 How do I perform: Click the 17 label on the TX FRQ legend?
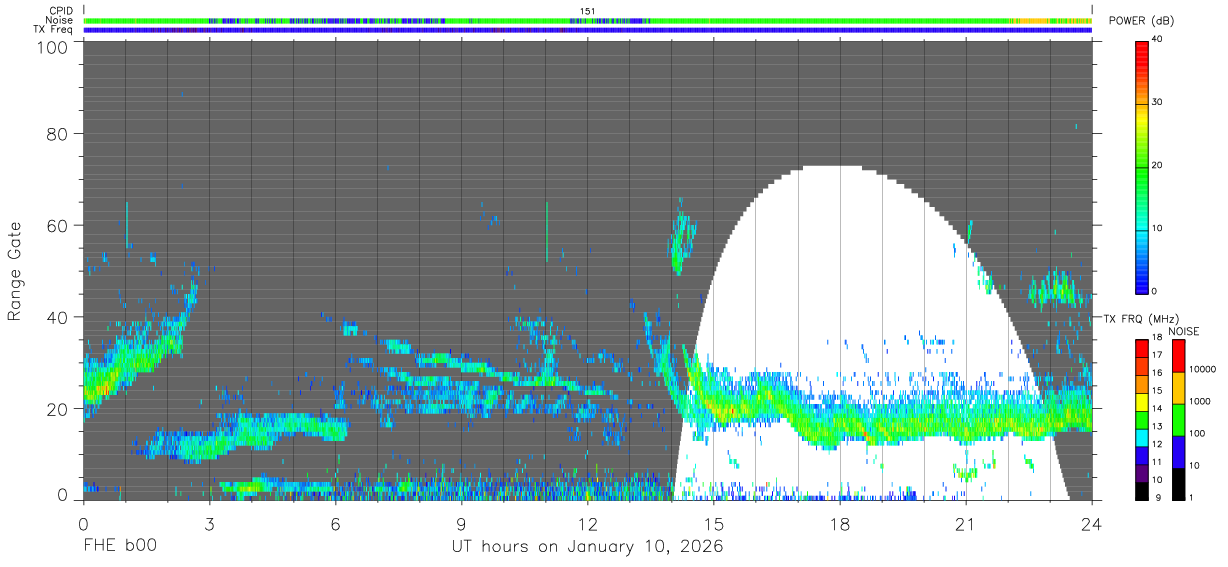click(x=1157, y=354)
